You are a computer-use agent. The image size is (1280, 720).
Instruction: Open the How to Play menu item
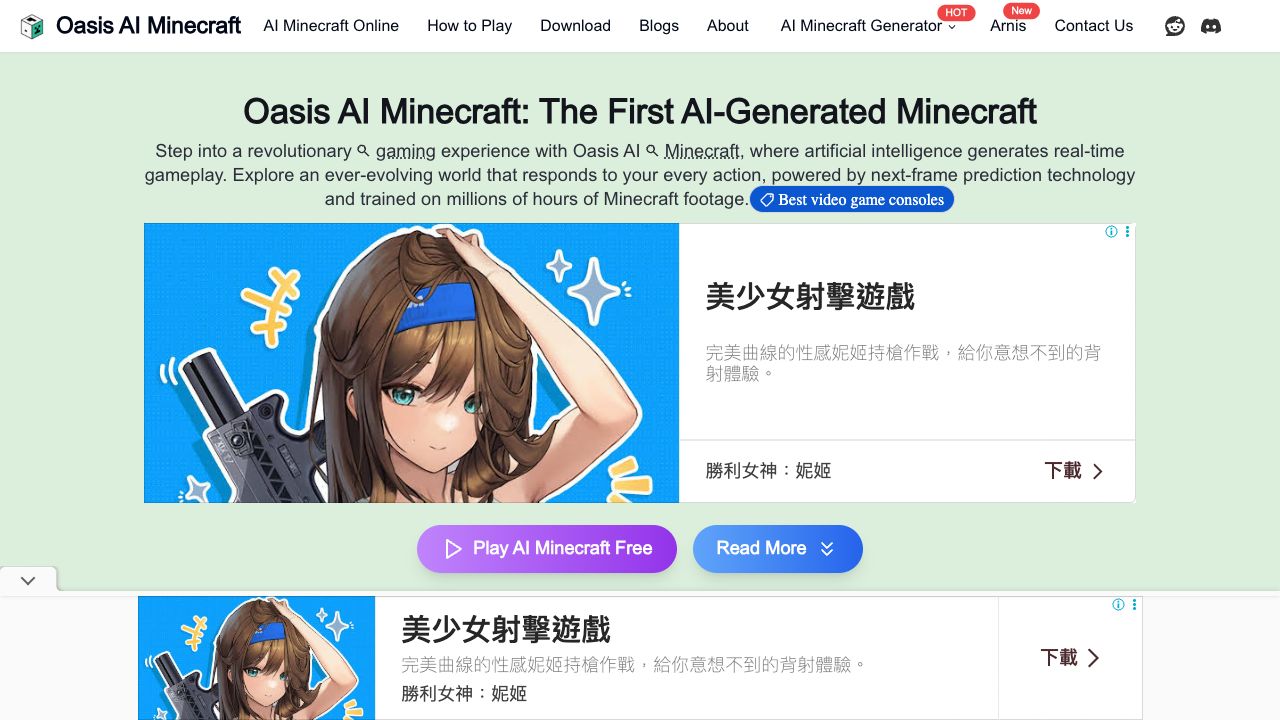pos(469,26)
